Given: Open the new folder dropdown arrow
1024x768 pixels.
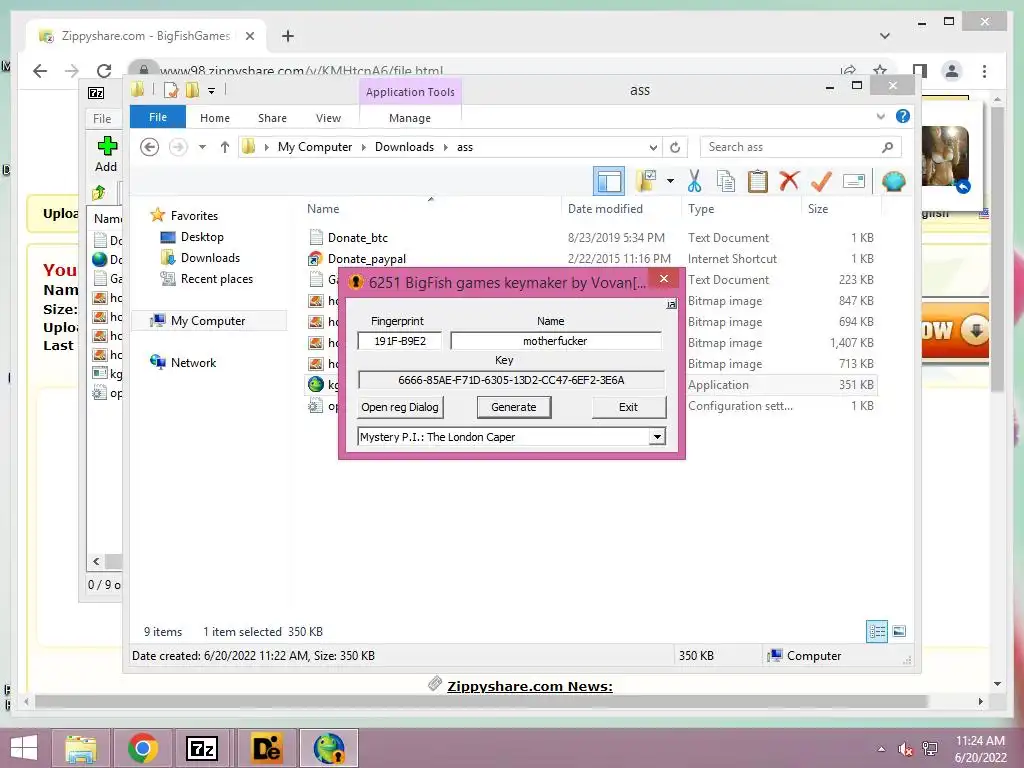Looking at the screenshot, I should coord(671,181).
